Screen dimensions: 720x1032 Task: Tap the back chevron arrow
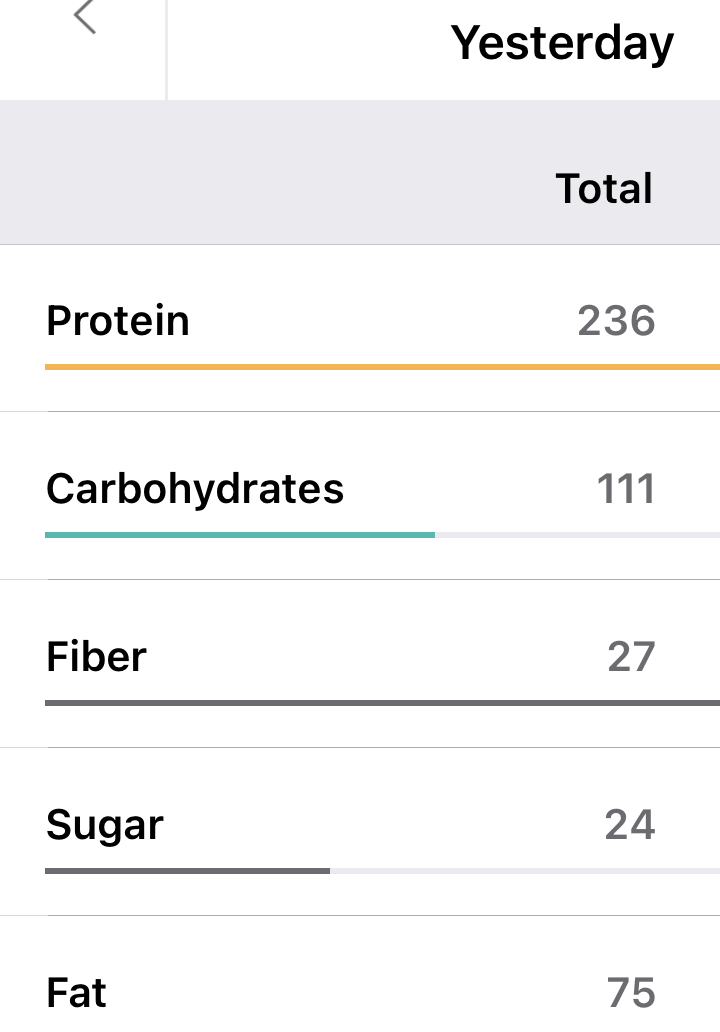coord(85,17)
